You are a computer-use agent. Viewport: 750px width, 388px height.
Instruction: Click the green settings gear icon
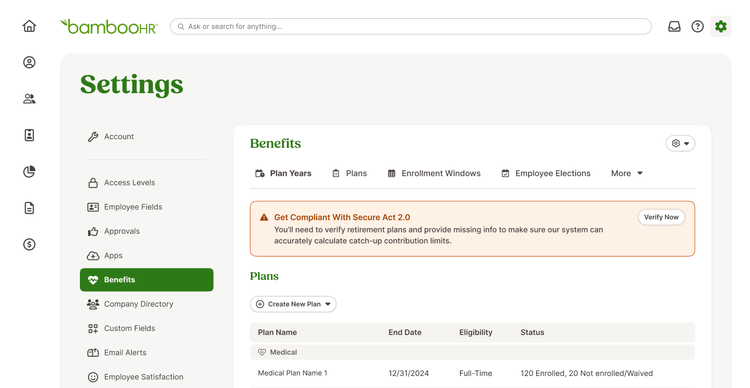point(721,26)
